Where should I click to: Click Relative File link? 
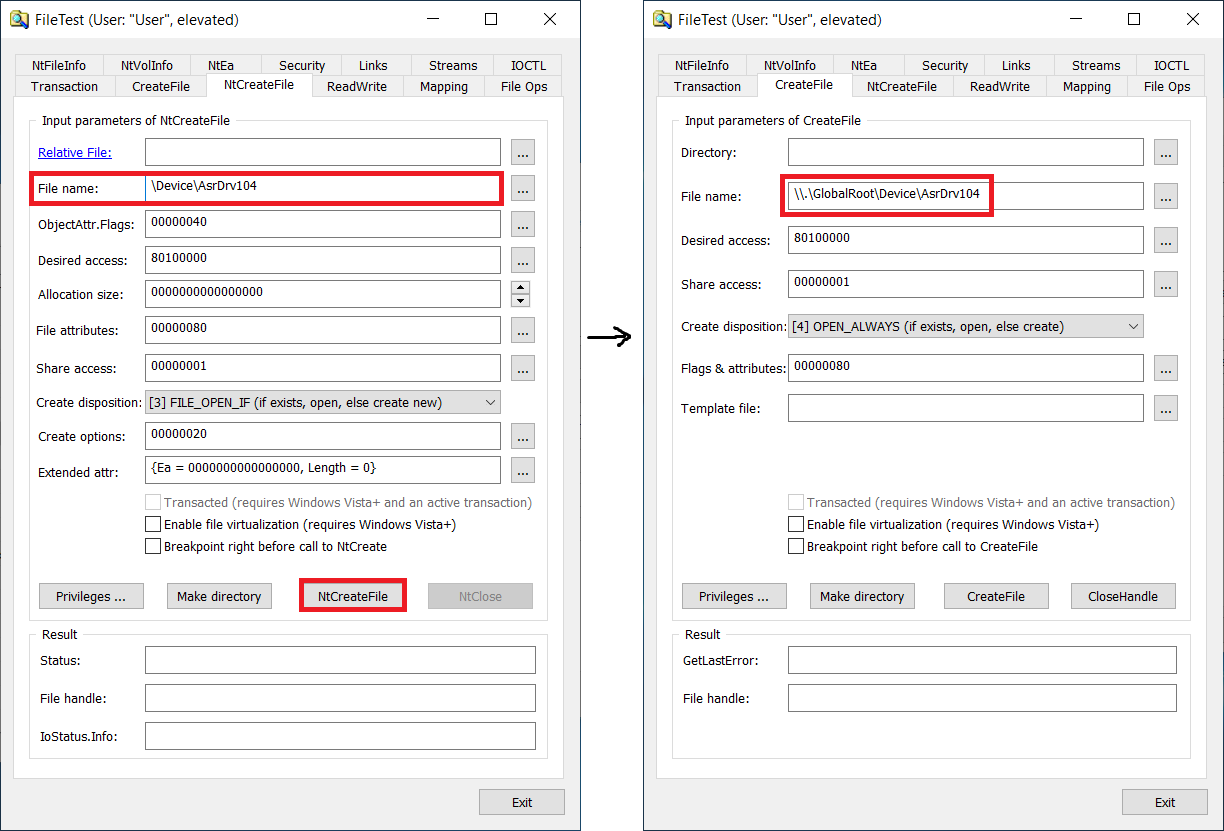(75, 152)
